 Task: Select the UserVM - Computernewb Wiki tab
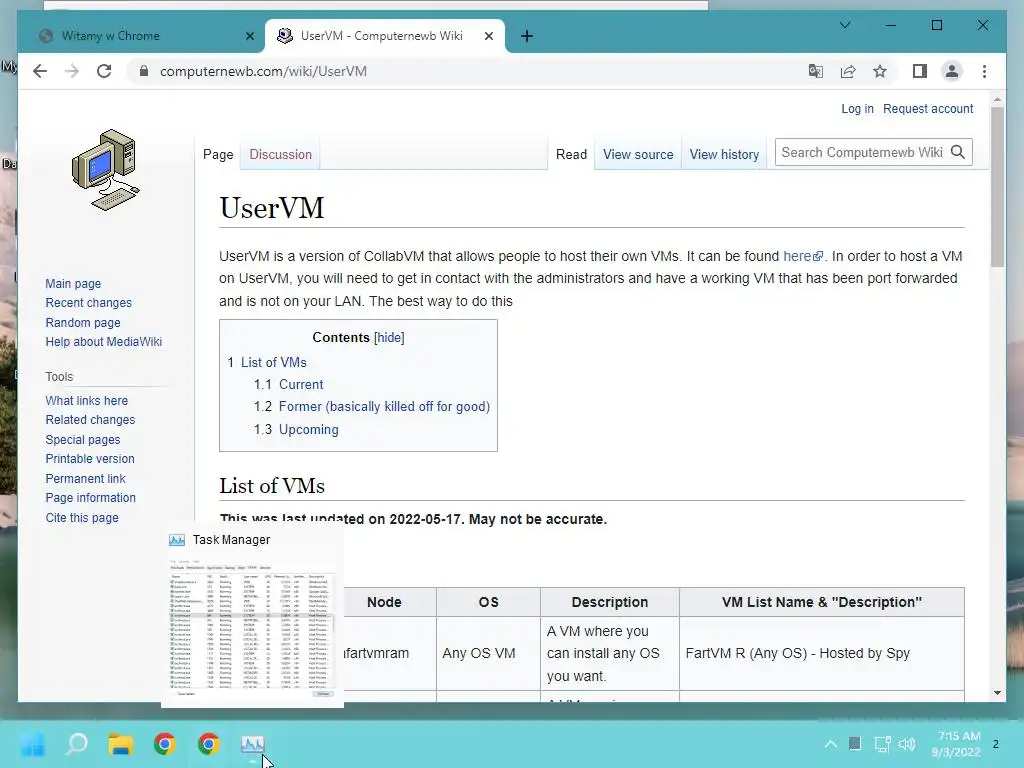pyautogui.click(x=384, y=36)
